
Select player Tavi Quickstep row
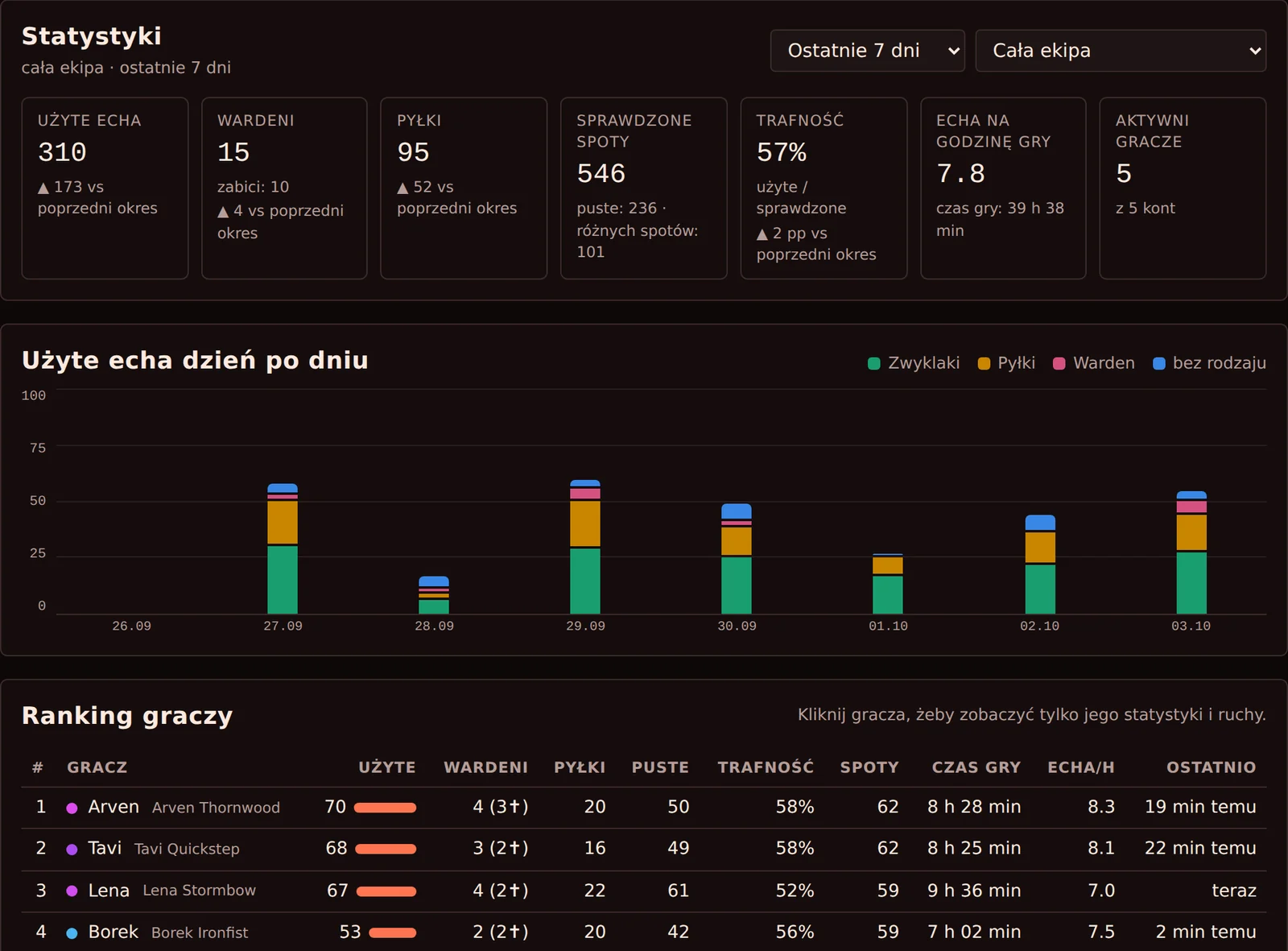644,849
